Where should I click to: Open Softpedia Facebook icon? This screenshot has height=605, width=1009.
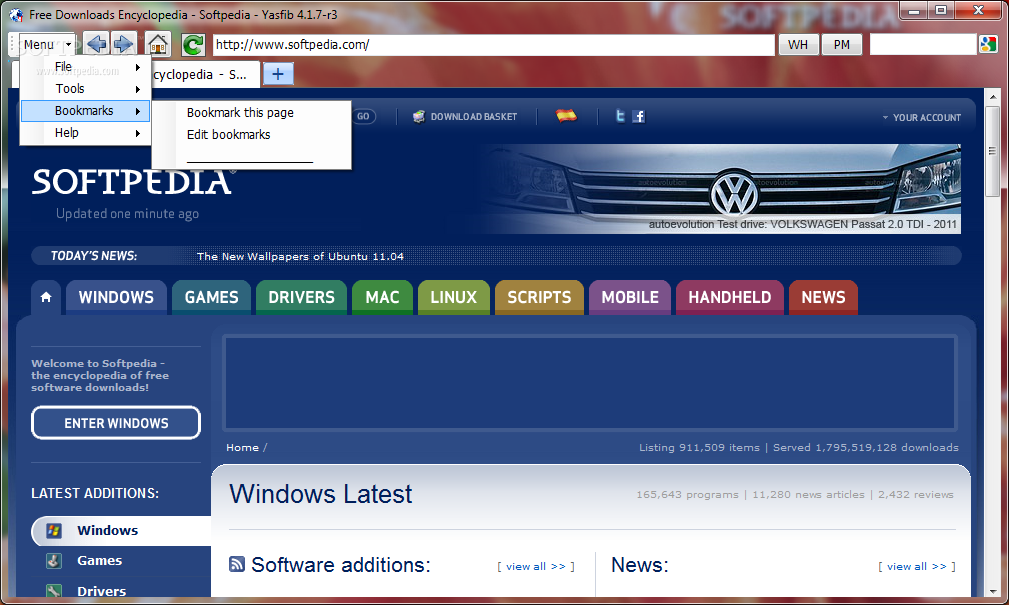(638, 116)
